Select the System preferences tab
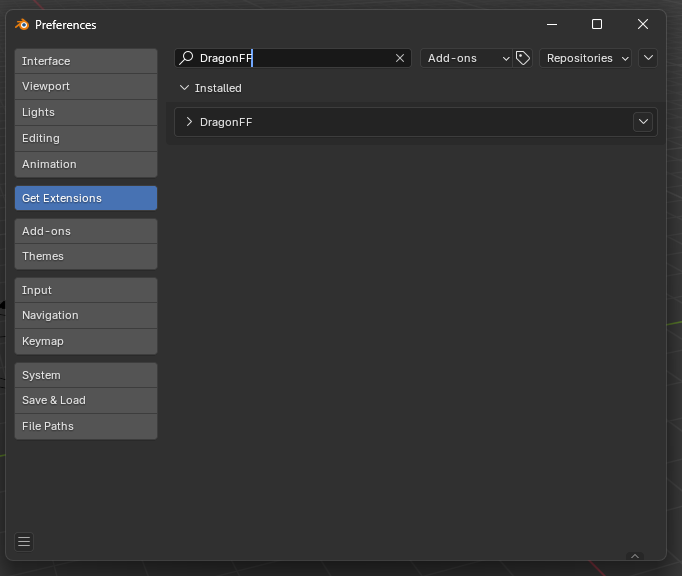The height and width of the screenshot is (576, 682). coord(86,375)
